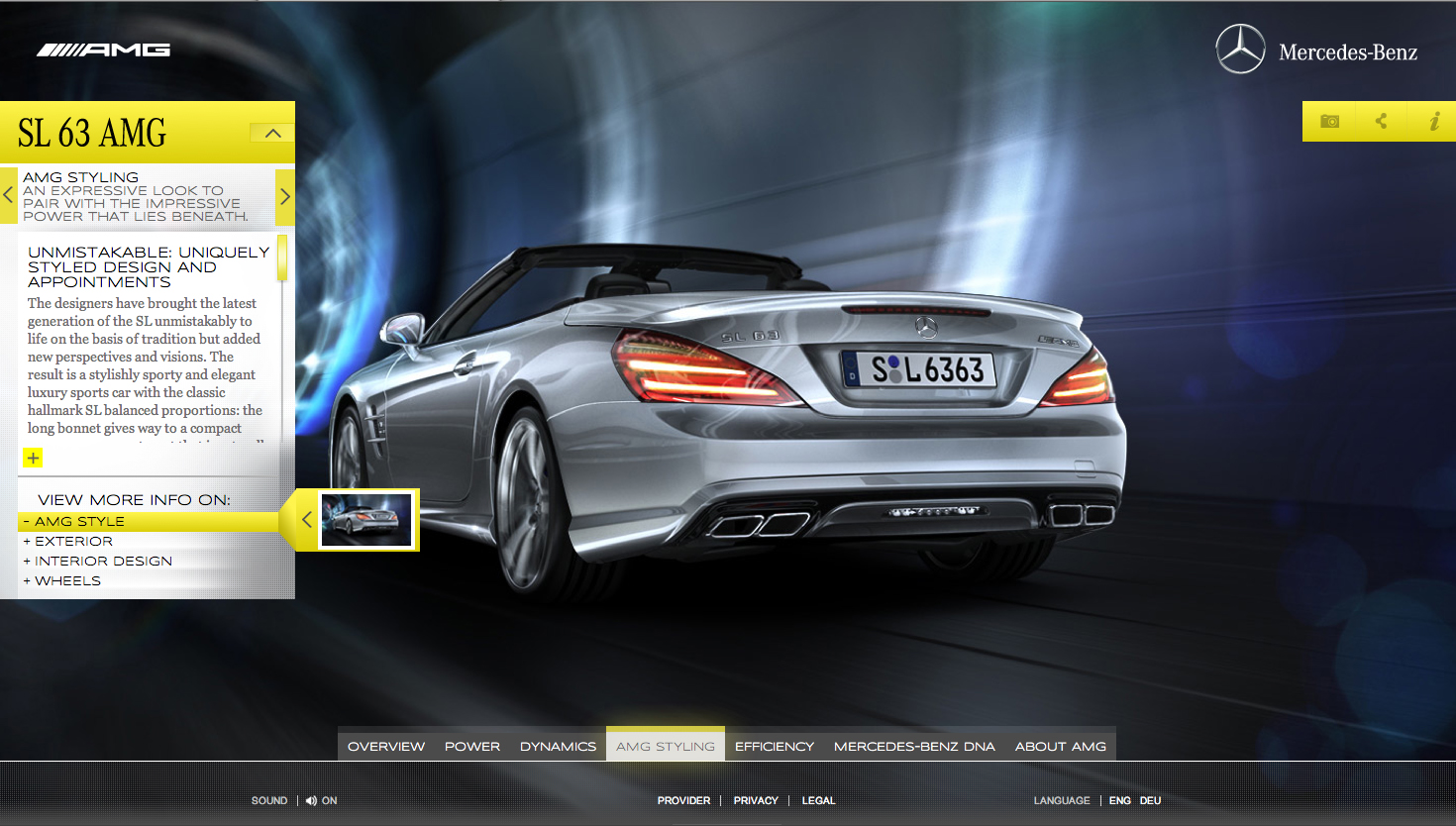The width and height of the screenshot is (1456, 826).
Task: Collapse the AMG Style entry
Action: (149, 522)
